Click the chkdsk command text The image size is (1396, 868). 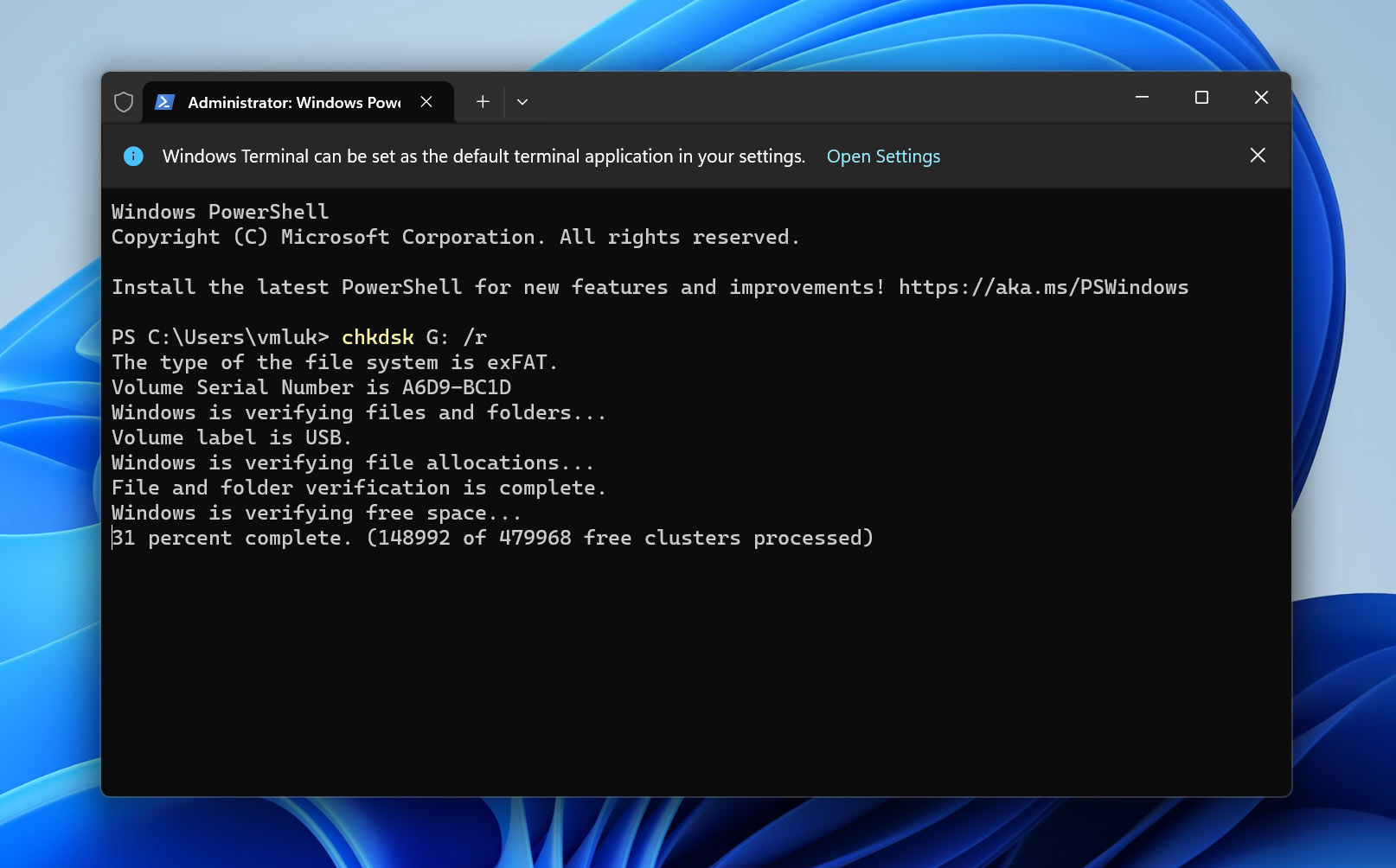[378, 337]
